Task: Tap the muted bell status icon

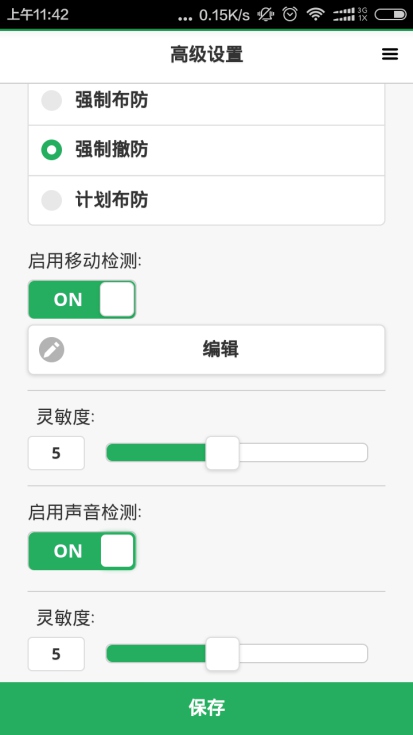Action: pos(265,15)
